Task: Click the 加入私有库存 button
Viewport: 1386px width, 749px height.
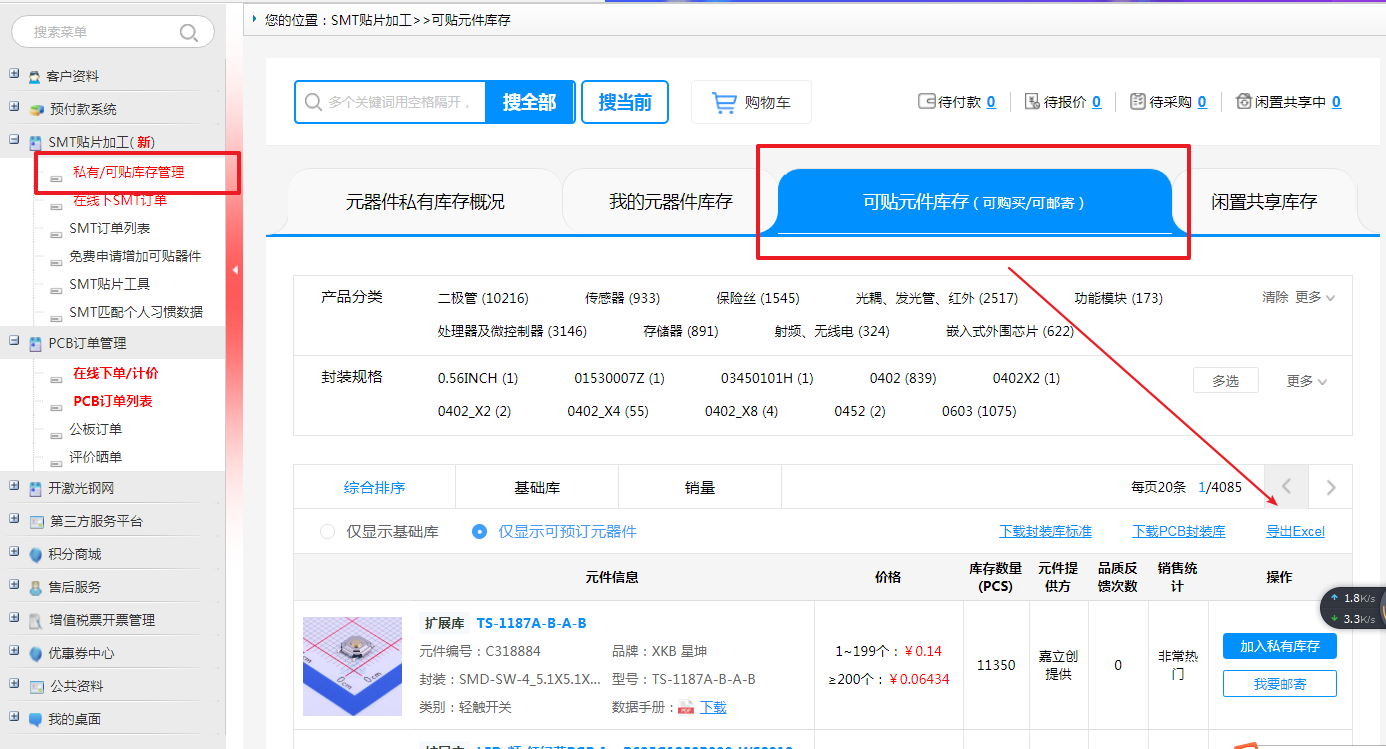Action: pyautogui.click(x=1279, y=647)
